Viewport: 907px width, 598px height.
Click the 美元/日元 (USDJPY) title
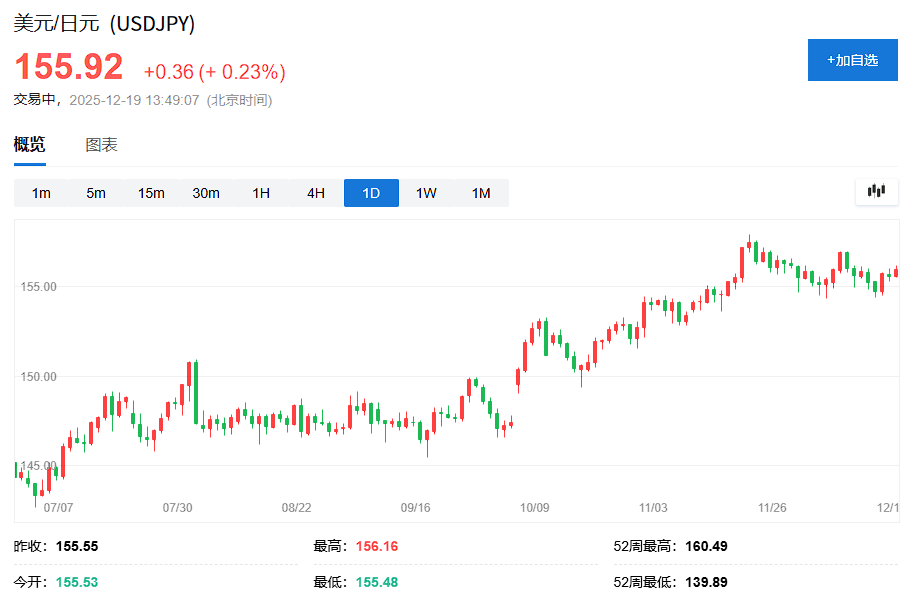pyautogui.click(x=104, y=24)
